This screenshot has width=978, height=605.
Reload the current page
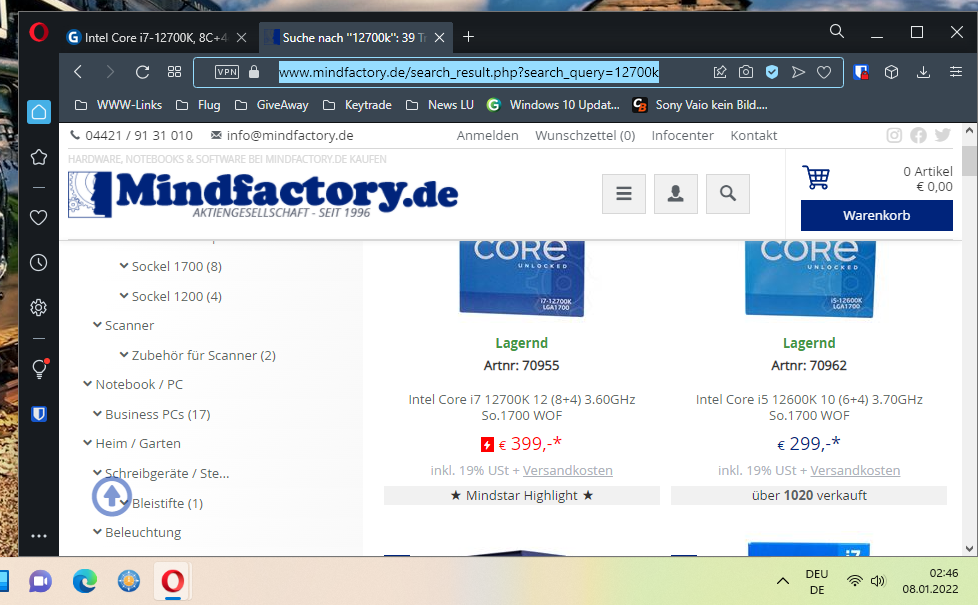pyautogui.click(x=142, y=72)
